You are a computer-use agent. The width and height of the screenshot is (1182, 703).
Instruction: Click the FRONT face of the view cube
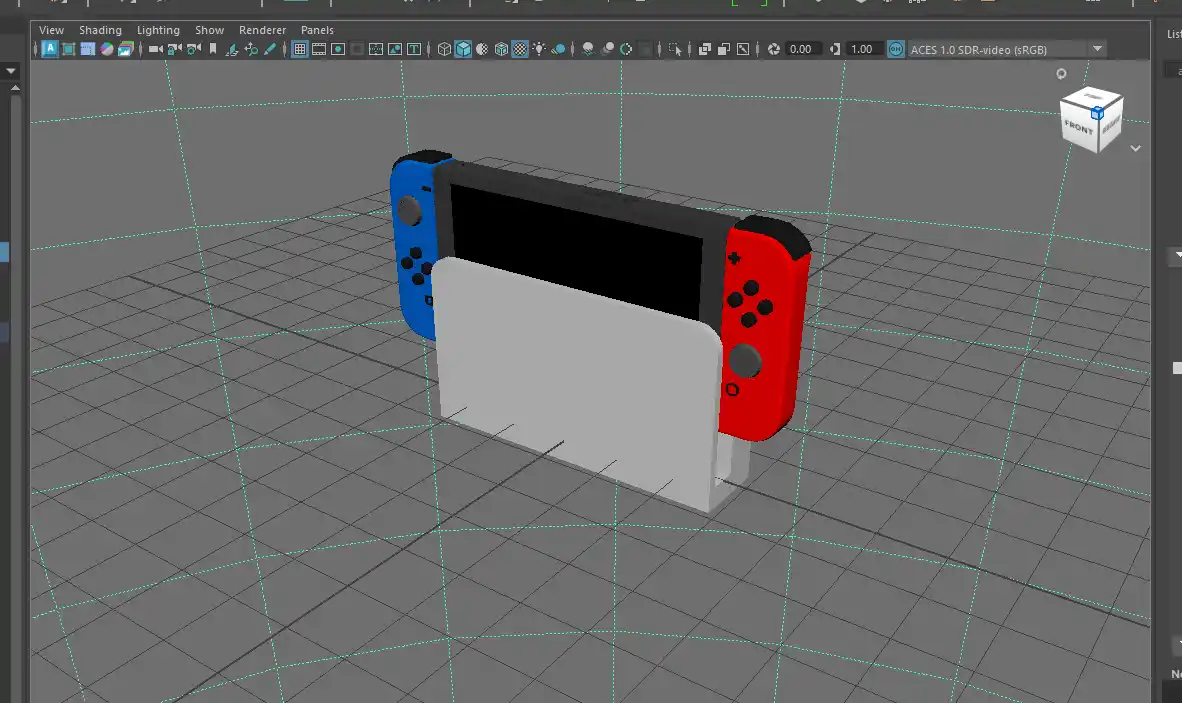point(1079,127)
